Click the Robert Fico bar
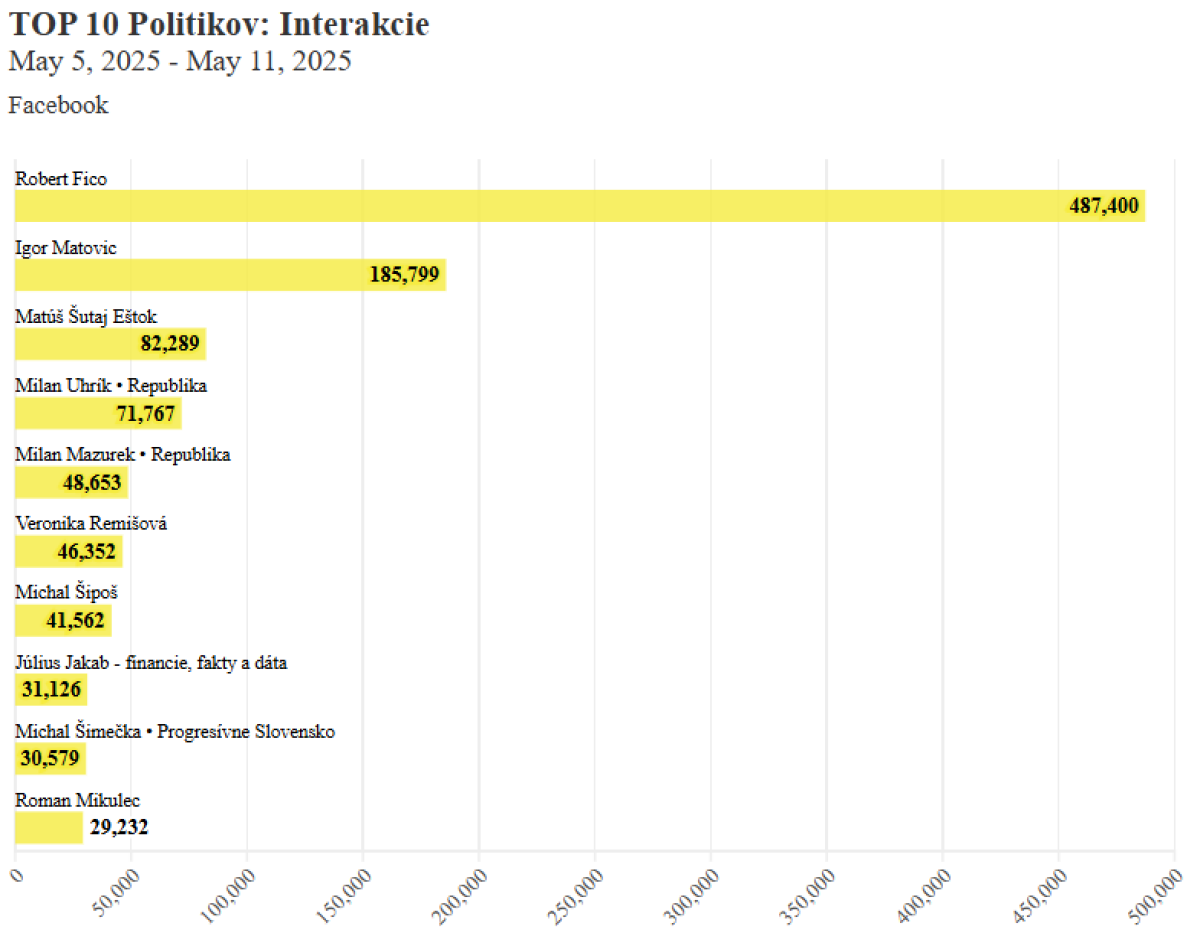 pyautogui.click(x=580, y=206)
